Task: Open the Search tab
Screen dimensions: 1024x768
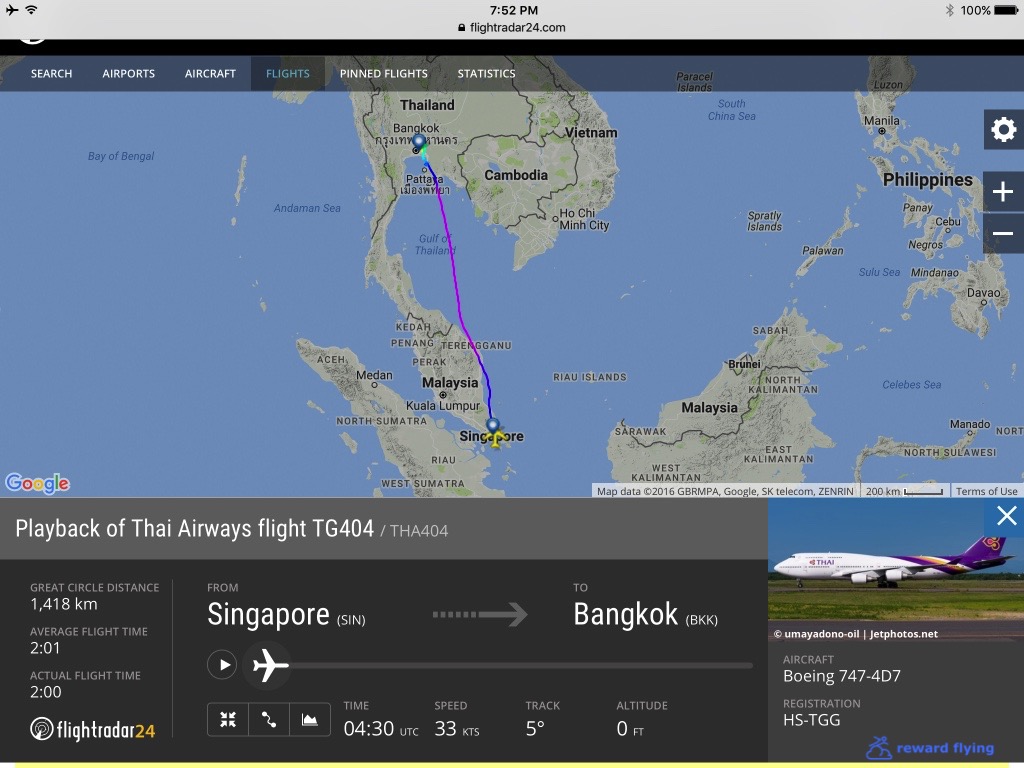Action: coord(52,74)
